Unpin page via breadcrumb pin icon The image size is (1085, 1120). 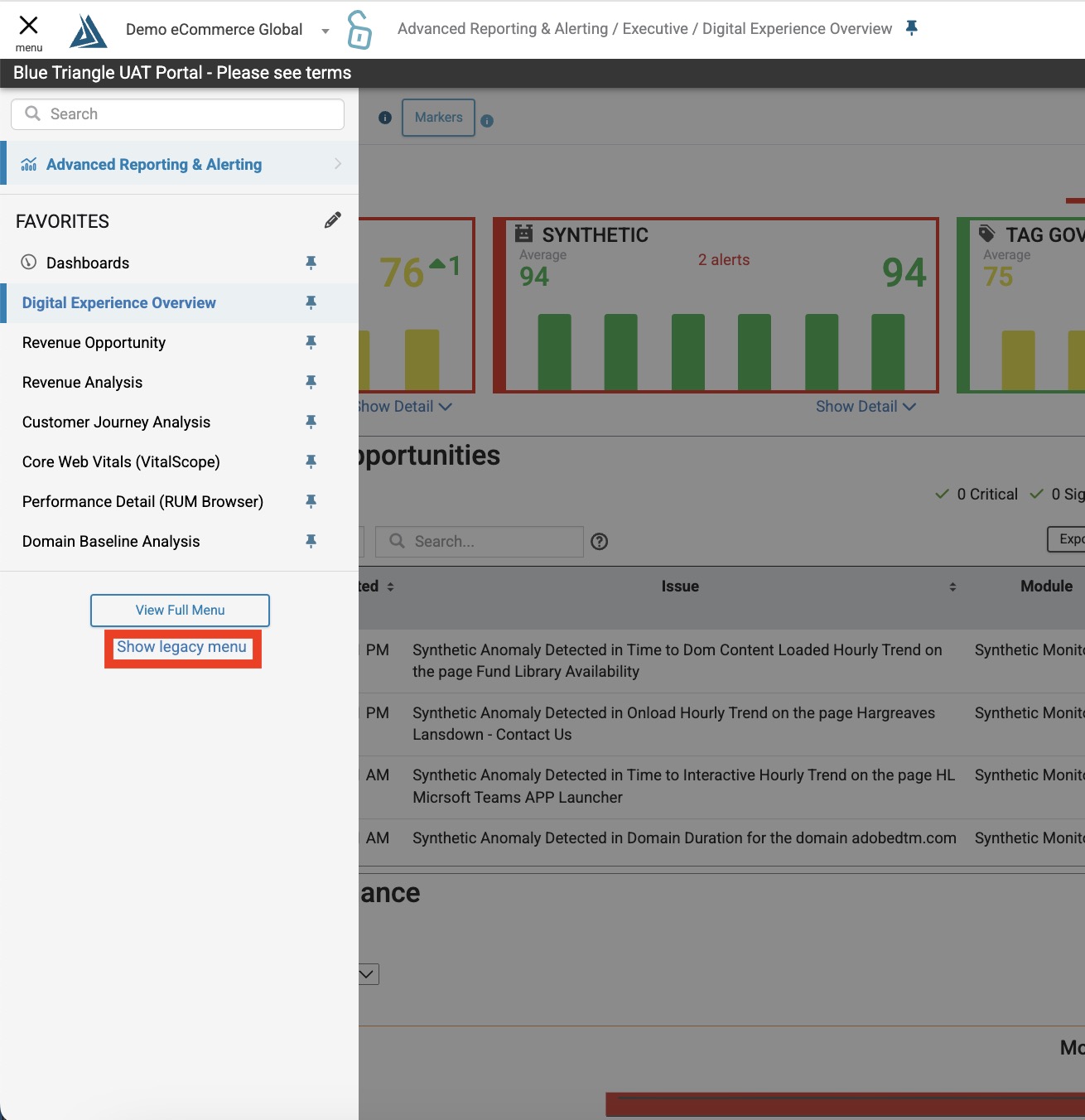coord(912,28)
